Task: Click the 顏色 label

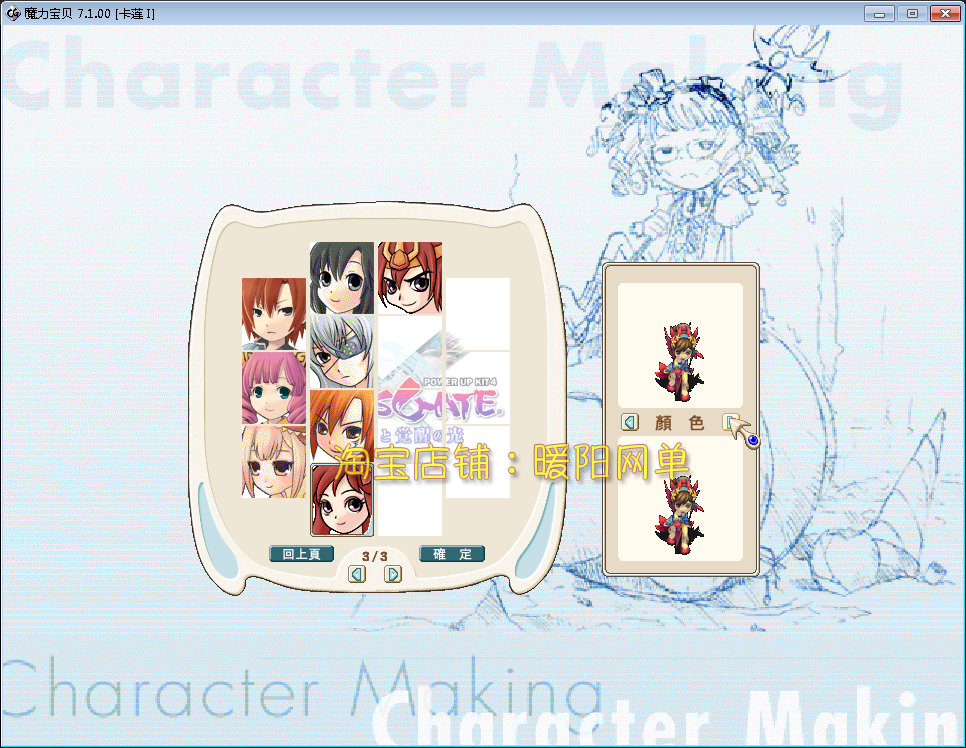Action: tap(680, 423)
